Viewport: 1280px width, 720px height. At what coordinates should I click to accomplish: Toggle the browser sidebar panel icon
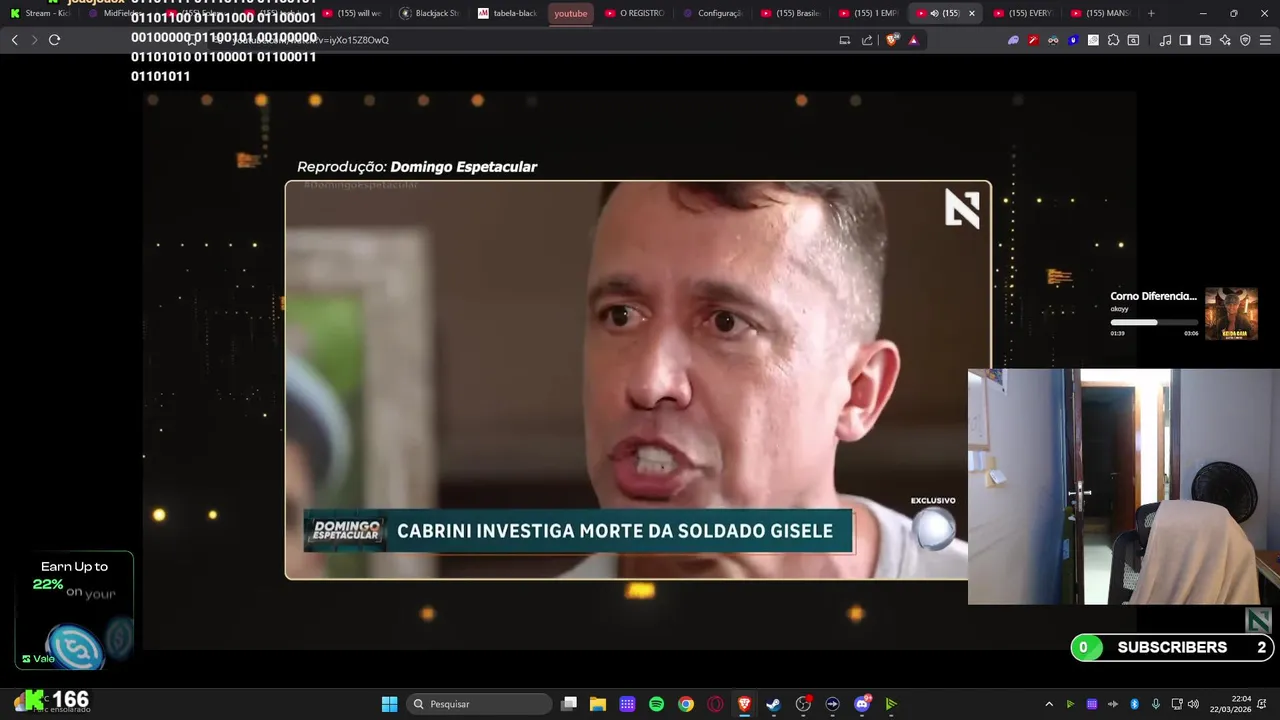click(x=1185, y=40)
